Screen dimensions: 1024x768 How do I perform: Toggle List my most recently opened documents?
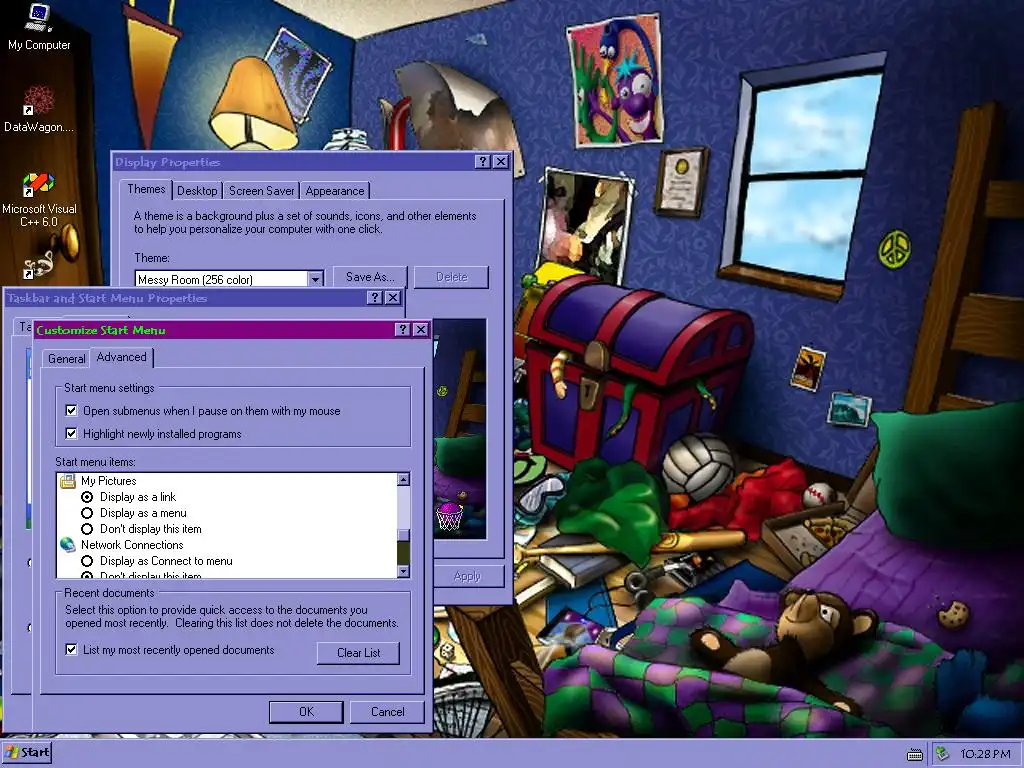tap(71, 650)
